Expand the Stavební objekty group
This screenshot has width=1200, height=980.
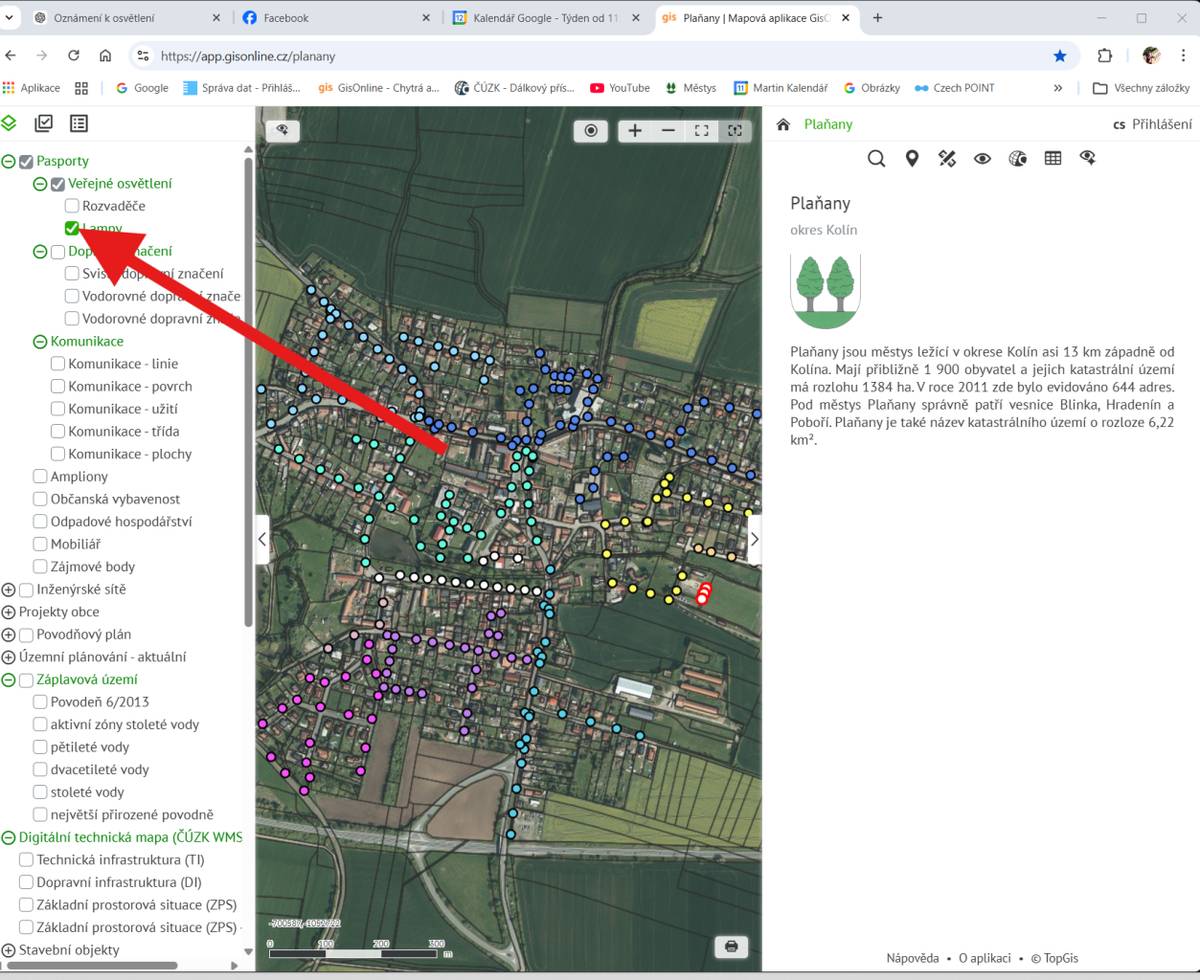point(9,950)
